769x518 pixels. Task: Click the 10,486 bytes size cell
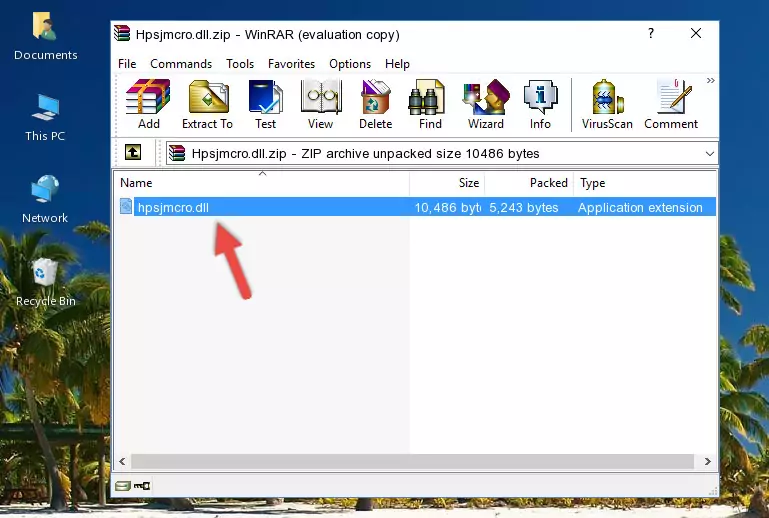[447, 207]
